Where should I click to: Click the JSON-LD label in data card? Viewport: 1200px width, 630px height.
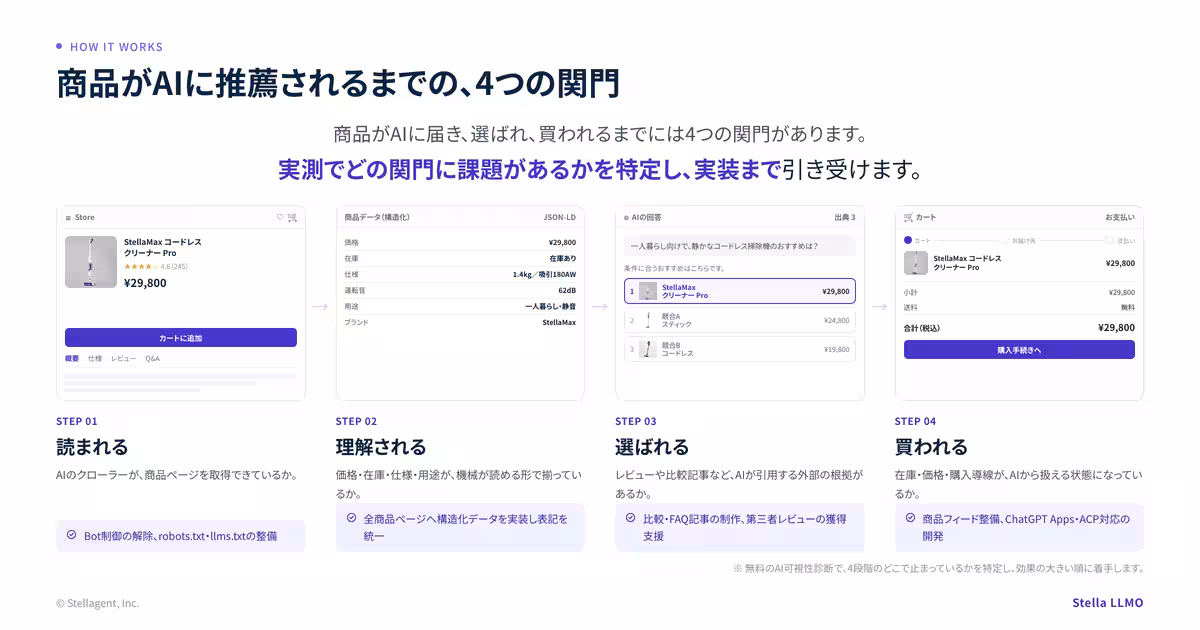coord(560,217)
